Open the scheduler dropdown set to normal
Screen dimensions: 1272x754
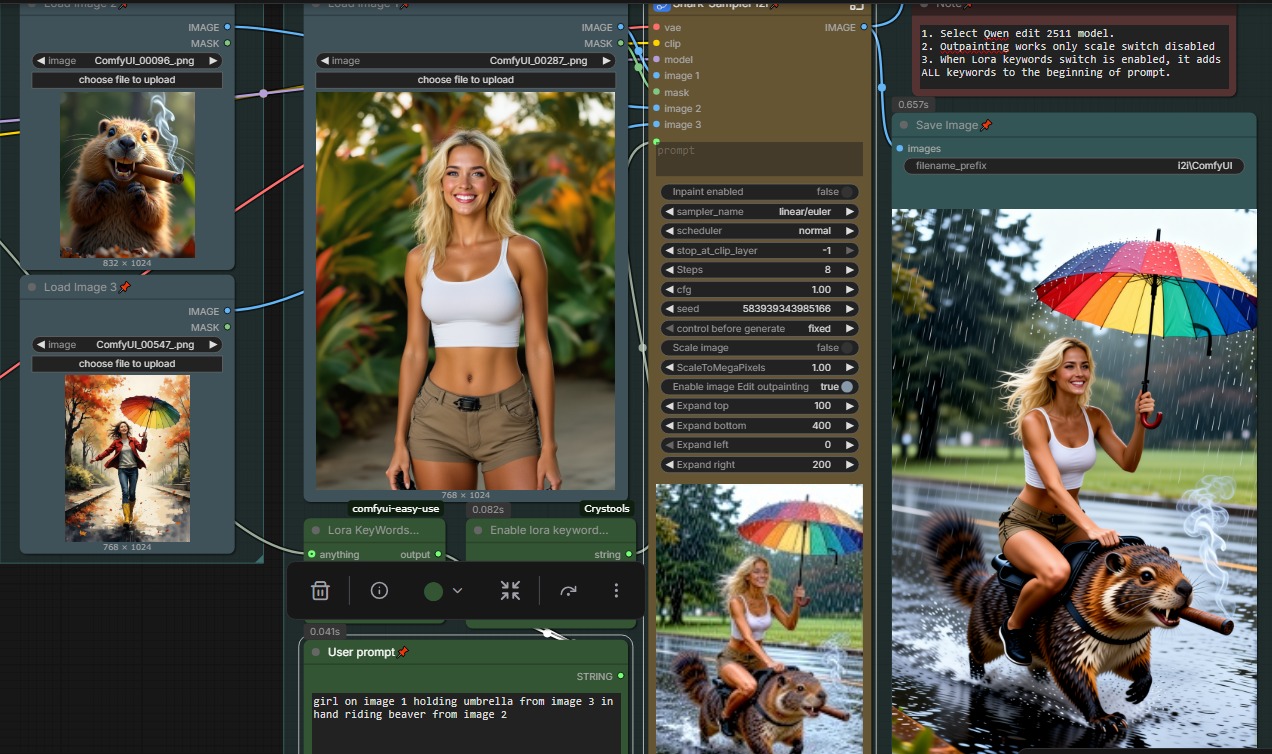pos(759,231)
